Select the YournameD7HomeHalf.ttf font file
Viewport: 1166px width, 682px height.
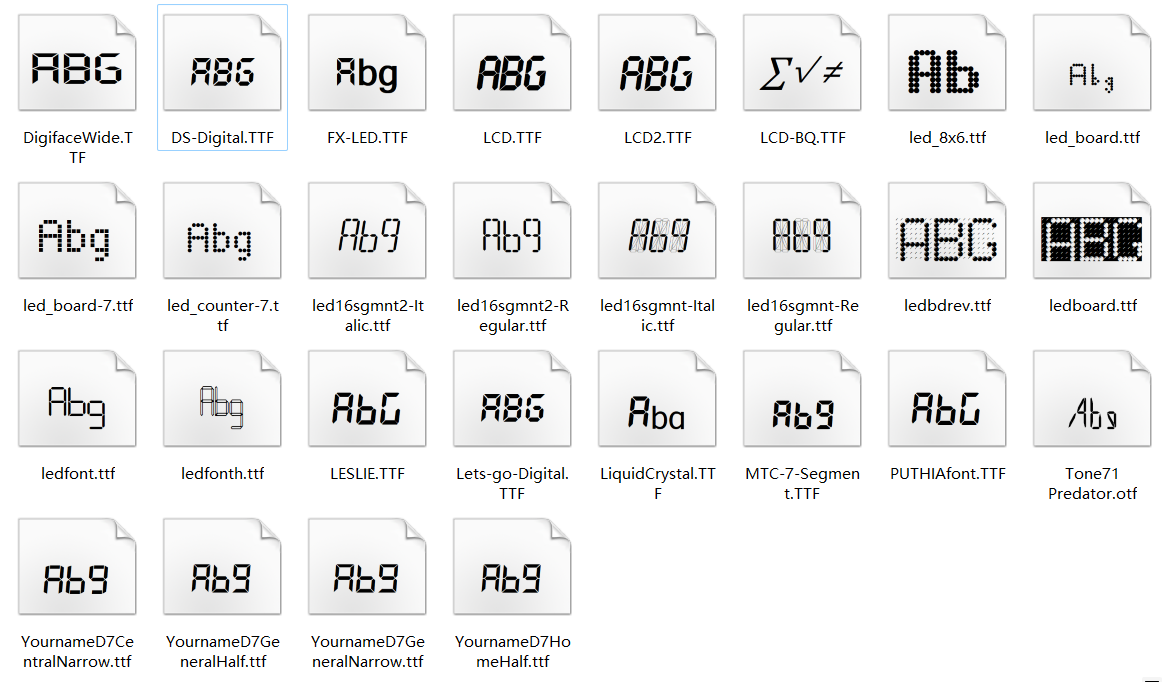click(x=512, y=570)
